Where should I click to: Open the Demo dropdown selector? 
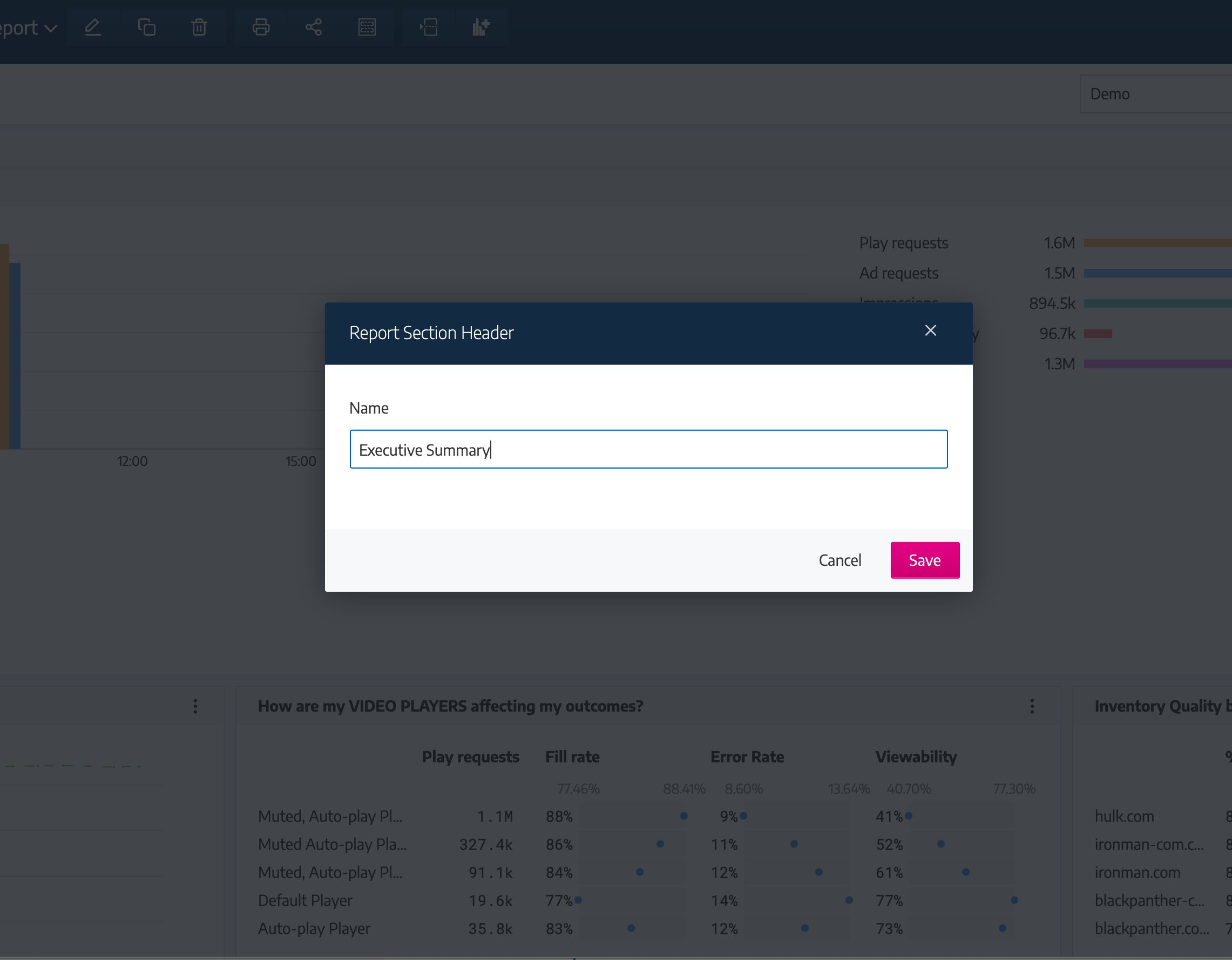pyautogui.click(x=1155, y=93)
